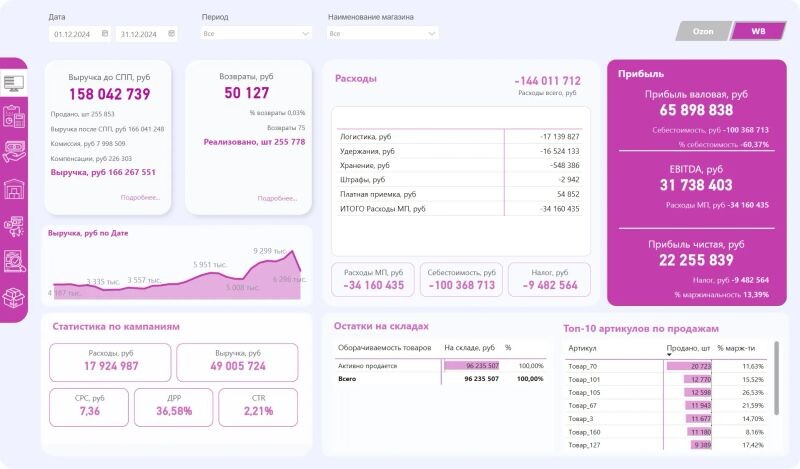The image size is (800, 469).
Task: Click the hand-with-money icon in sidebar
Action: pyautogui.click(x=14, y=151)
